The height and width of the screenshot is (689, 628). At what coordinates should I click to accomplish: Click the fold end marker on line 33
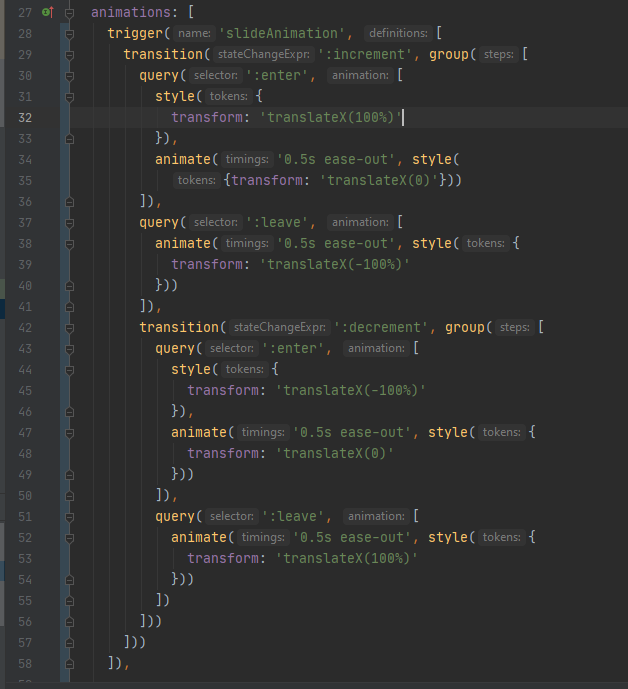[69, 139]
